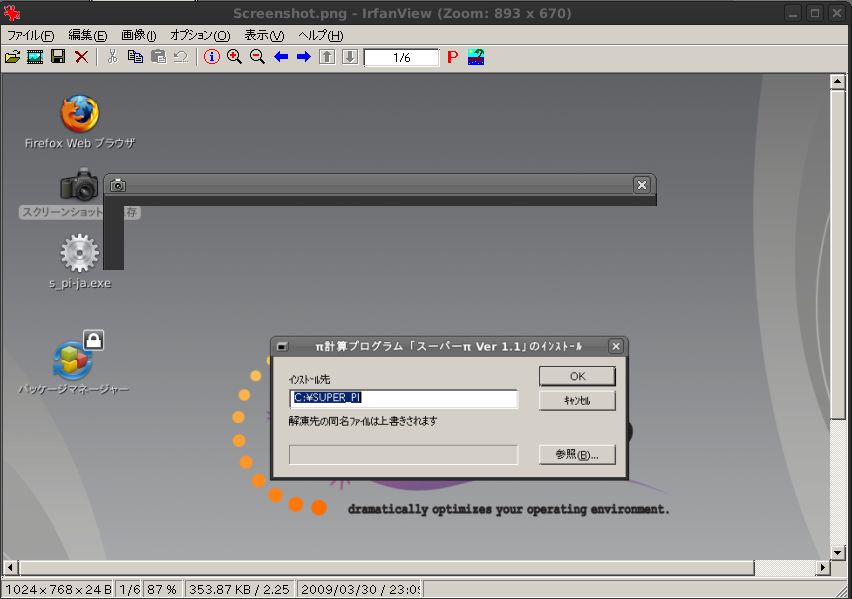Go to next image blue right arrow
Image resolution: width=852 pixels, height=599 pixels.
(x=304, y=57)
